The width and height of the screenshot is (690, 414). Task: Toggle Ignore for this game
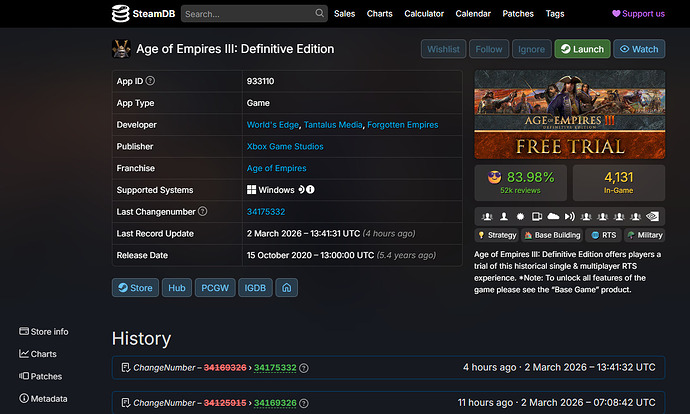pyautogui.click(x=531, y=49)
